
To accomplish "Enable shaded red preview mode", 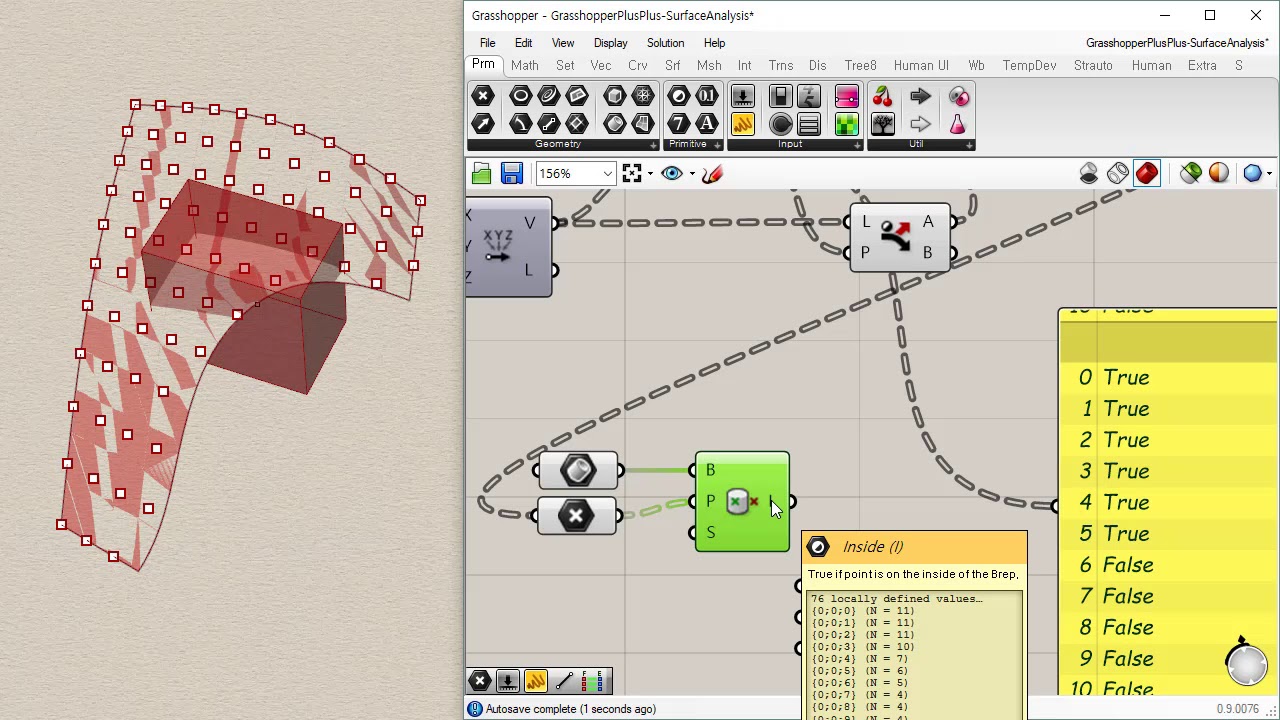I will click(x=1147, y=174).
